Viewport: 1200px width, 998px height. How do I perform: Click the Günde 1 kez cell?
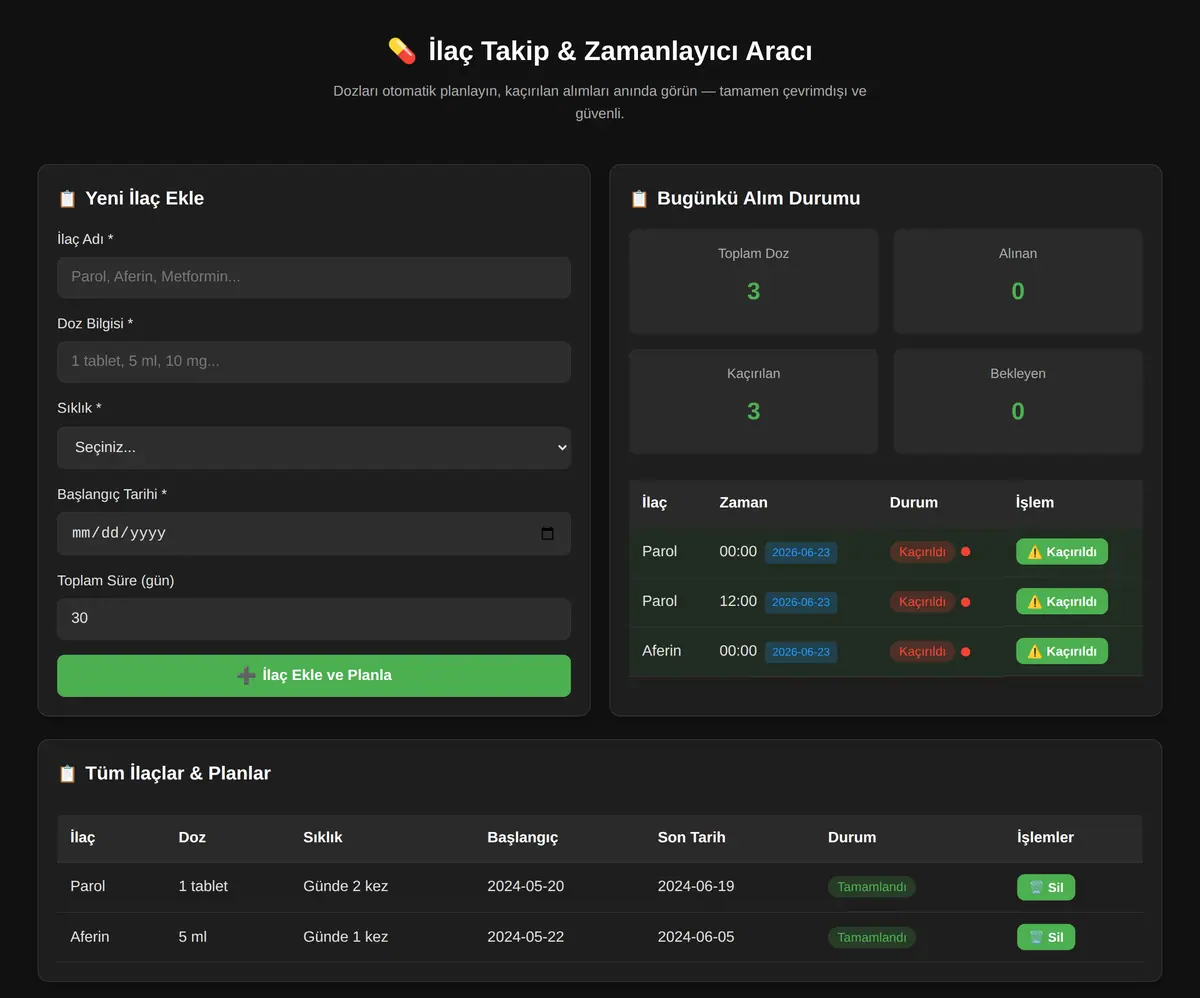coord(346,937)
